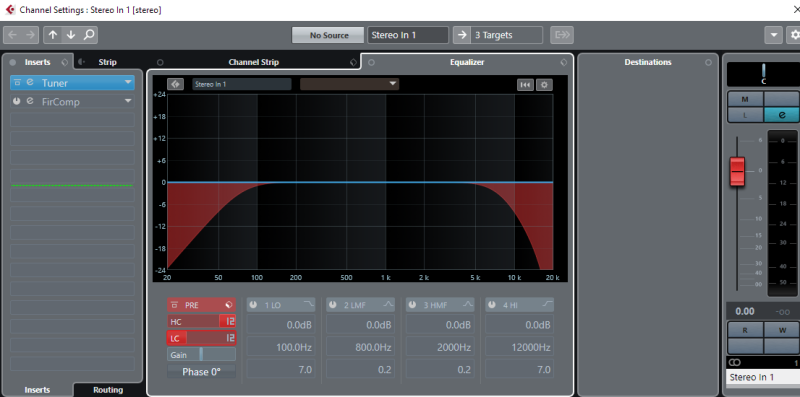Click diamond icon on Channel Strip tab
800x397 pixels.
pos(353,62)
